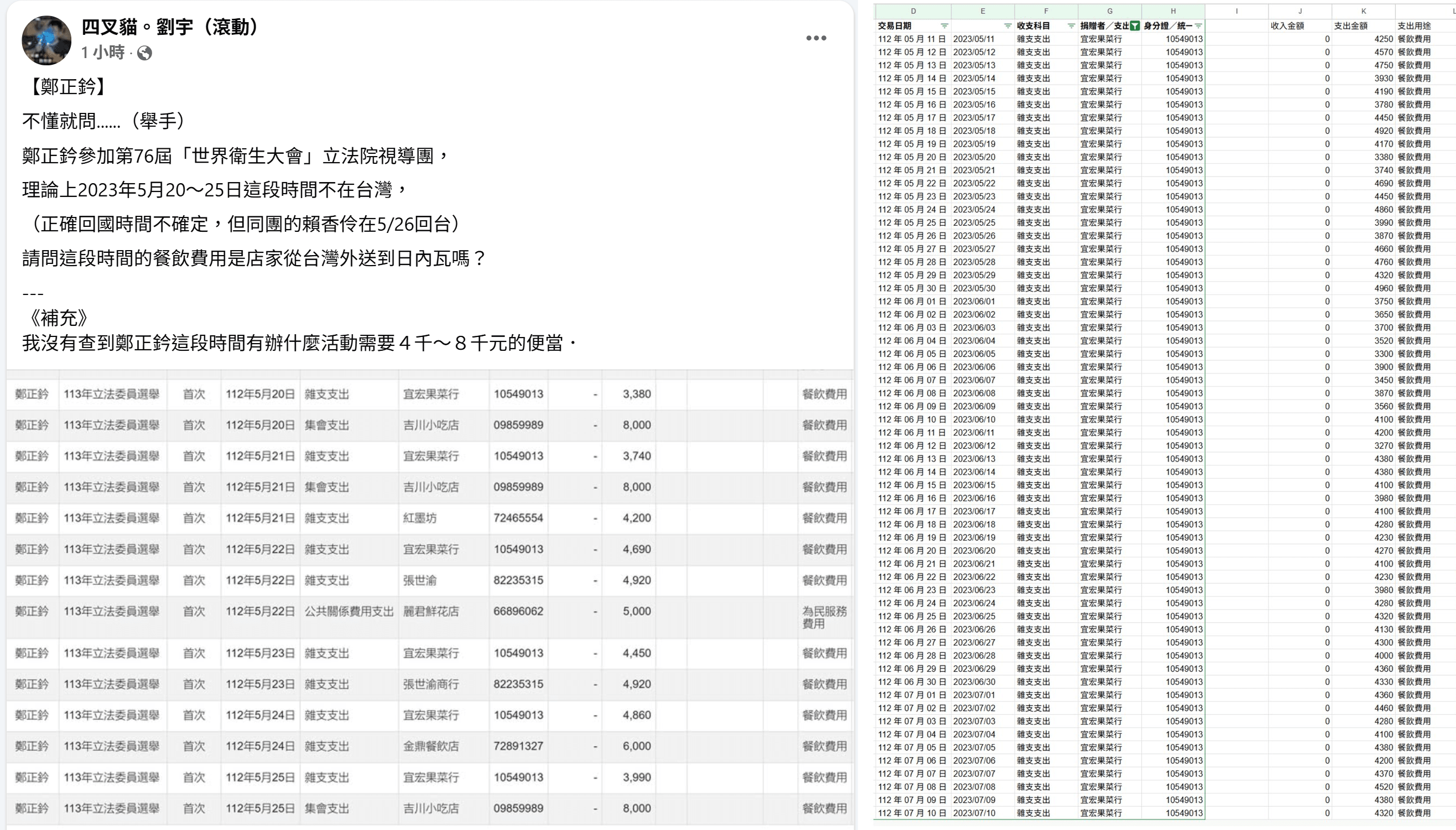Click the poster name 四叉貓。劉宇（滾動）
Screen dimensions: 1456x830
[x=169, y=27]
